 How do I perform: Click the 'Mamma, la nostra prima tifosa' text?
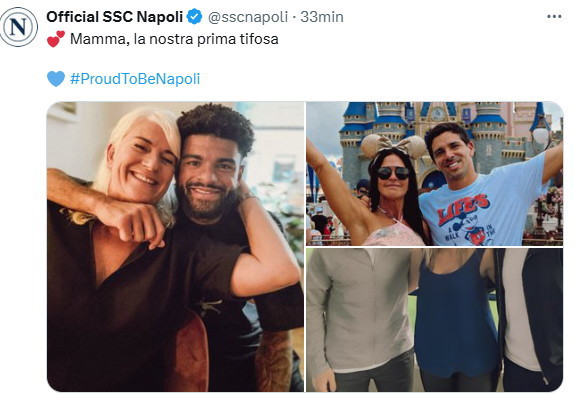tap(174, 39)
